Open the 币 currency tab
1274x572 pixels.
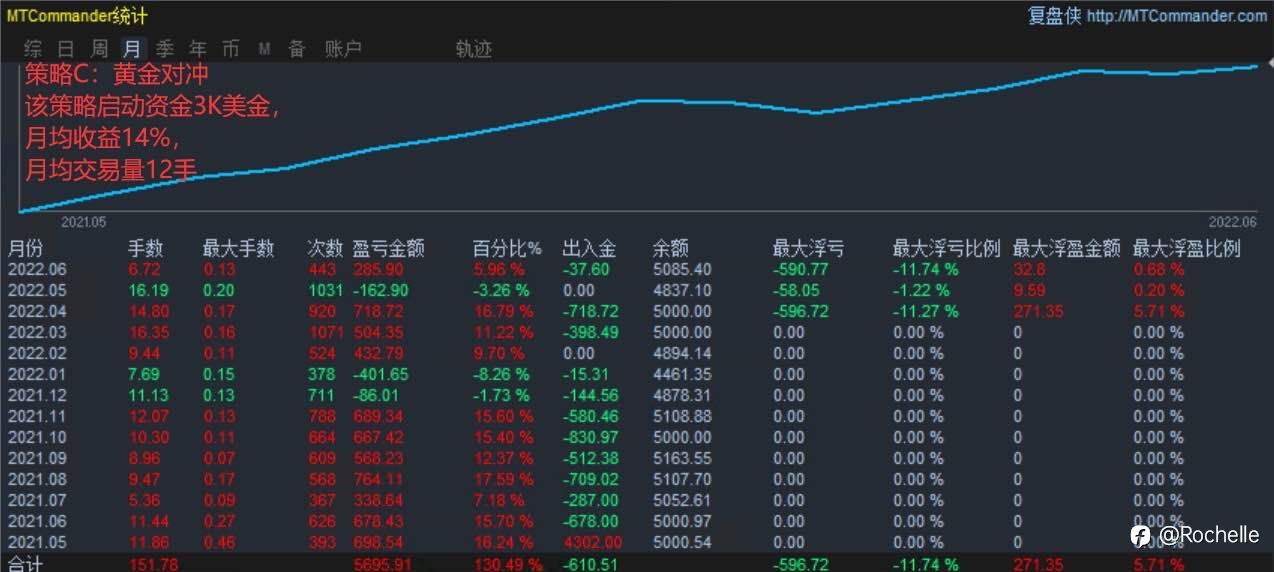pyautogui.click(x=231, y=48)
